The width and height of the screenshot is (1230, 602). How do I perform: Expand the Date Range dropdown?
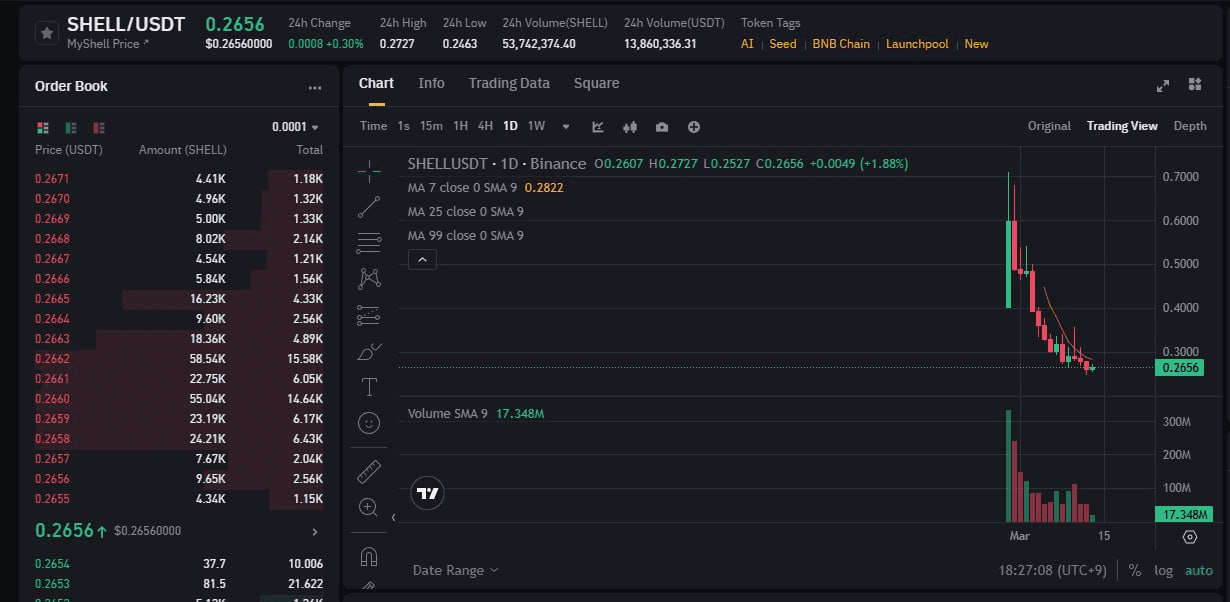[x=455, y=570]
